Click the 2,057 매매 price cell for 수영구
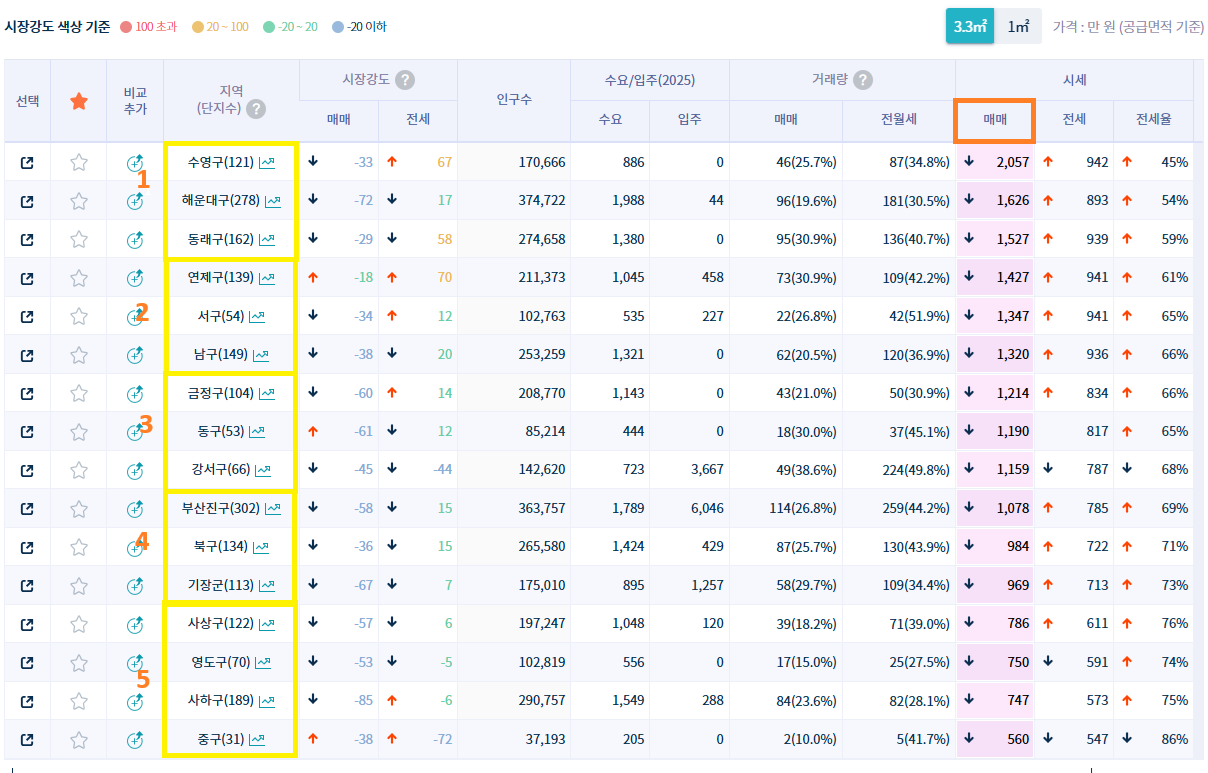The width and height of the screenshot is (1208, 773). pyautogui.click(x=1012, y=161)
